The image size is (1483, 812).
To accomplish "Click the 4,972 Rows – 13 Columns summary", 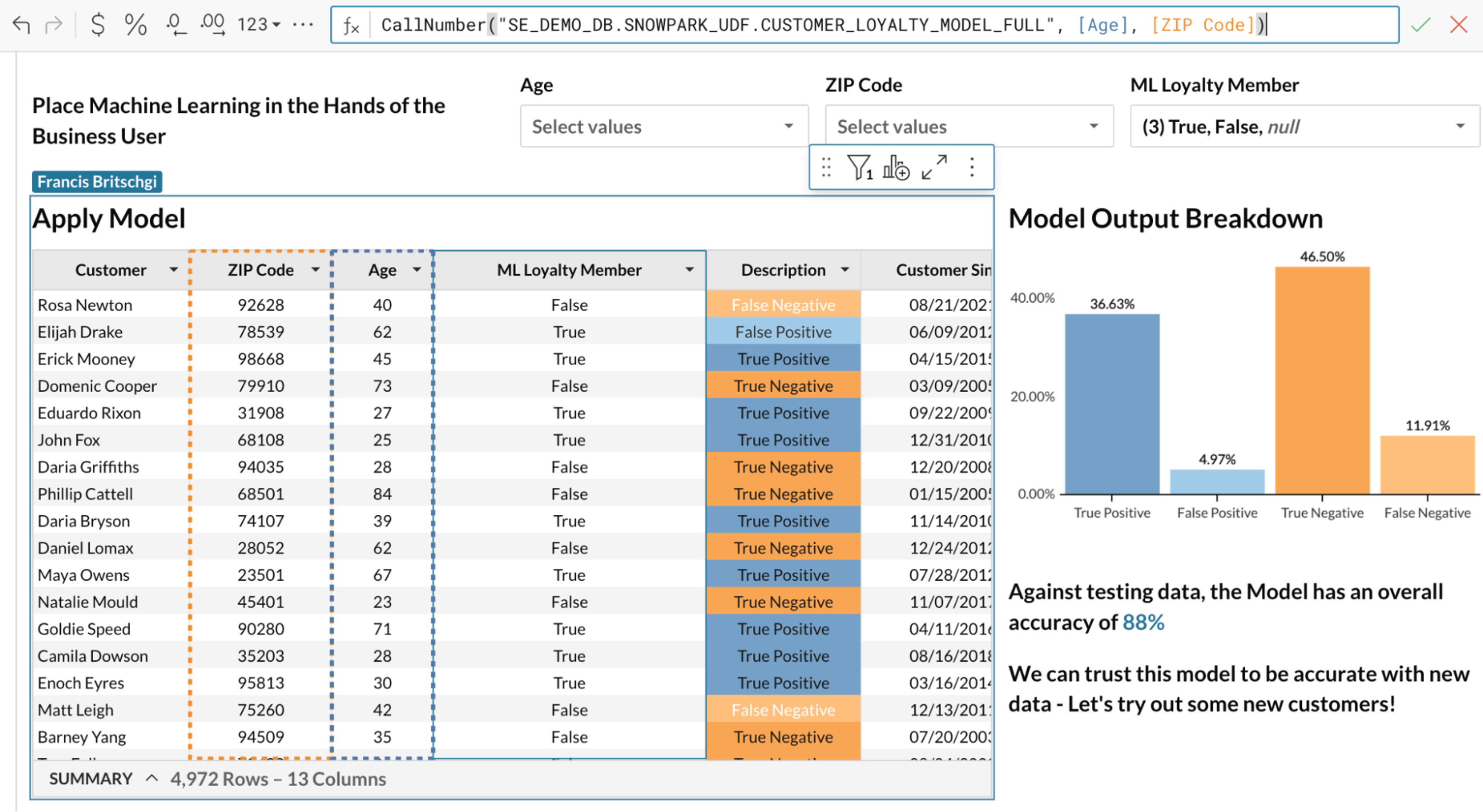I will 278,779.
